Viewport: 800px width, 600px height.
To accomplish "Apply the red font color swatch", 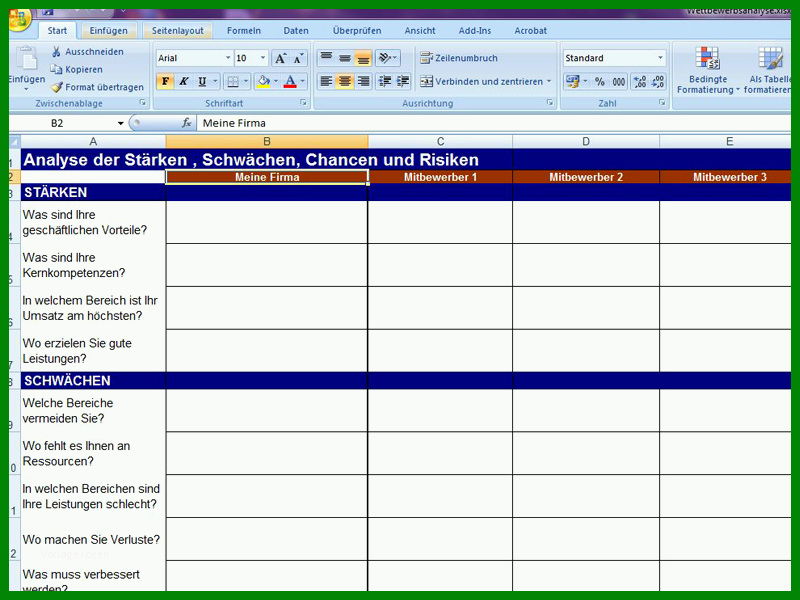I will pos(290,81).
